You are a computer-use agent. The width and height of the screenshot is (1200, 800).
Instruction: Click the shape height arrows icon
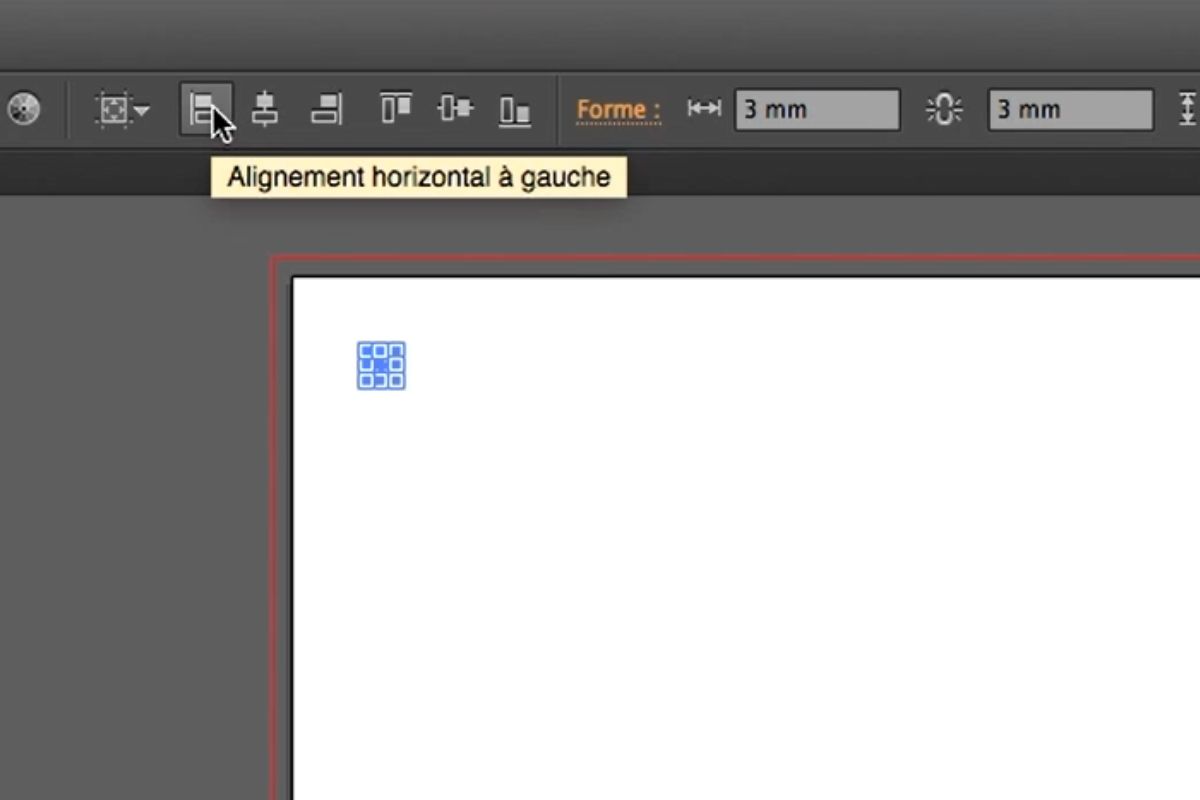(1188, 110)
